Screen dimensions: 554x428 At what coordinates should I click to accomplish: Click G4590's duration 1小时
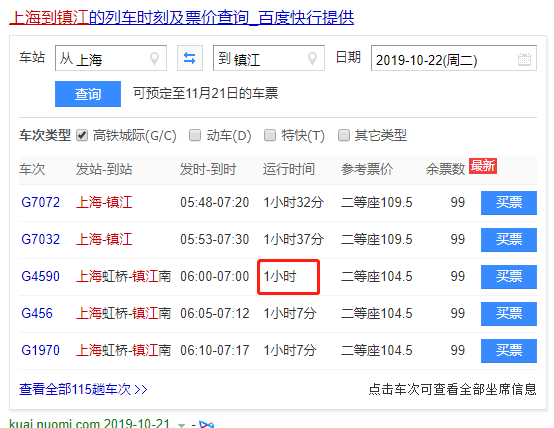280,276
